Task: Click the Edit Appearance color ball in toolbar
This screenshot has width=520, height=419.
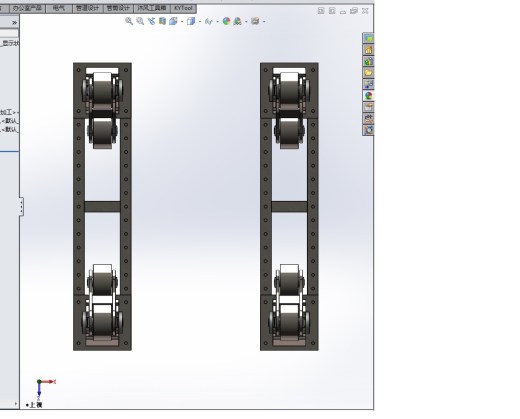Action: tap(226, 21)
